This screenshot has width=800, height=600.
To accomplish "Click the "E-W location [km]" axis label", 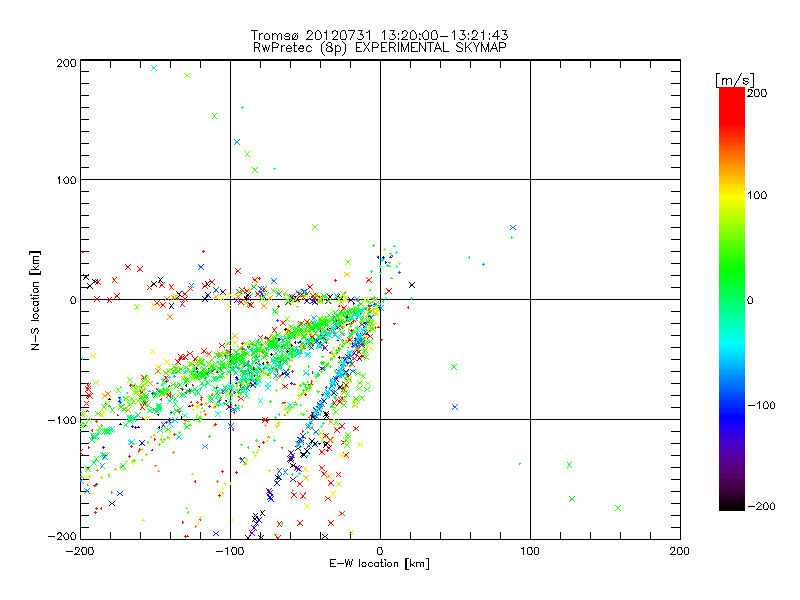I will [379, 564].
